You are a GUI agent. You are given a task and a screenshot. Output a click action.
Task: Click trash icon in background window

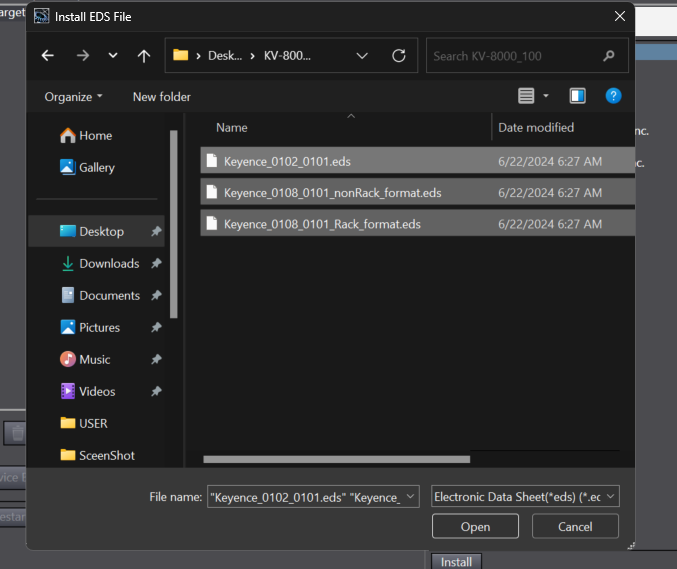(x=17, y=433)
